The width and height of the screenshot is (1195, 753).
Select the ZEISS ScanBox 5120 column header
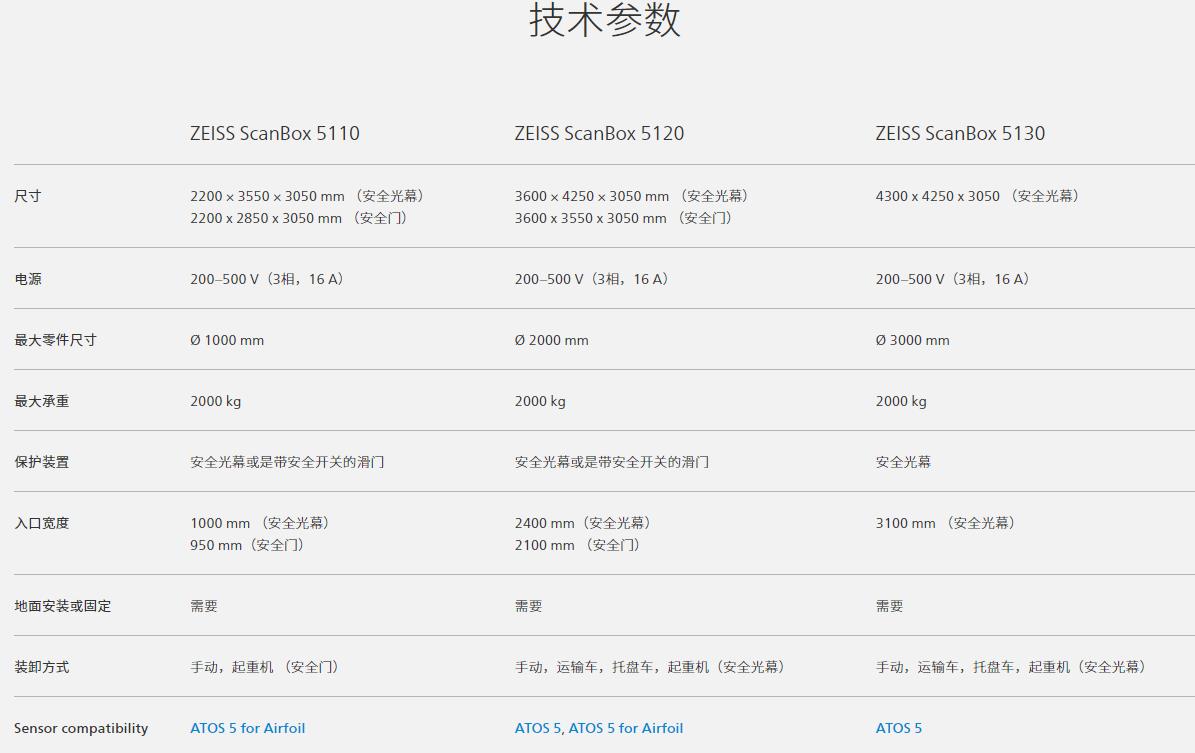600,133
